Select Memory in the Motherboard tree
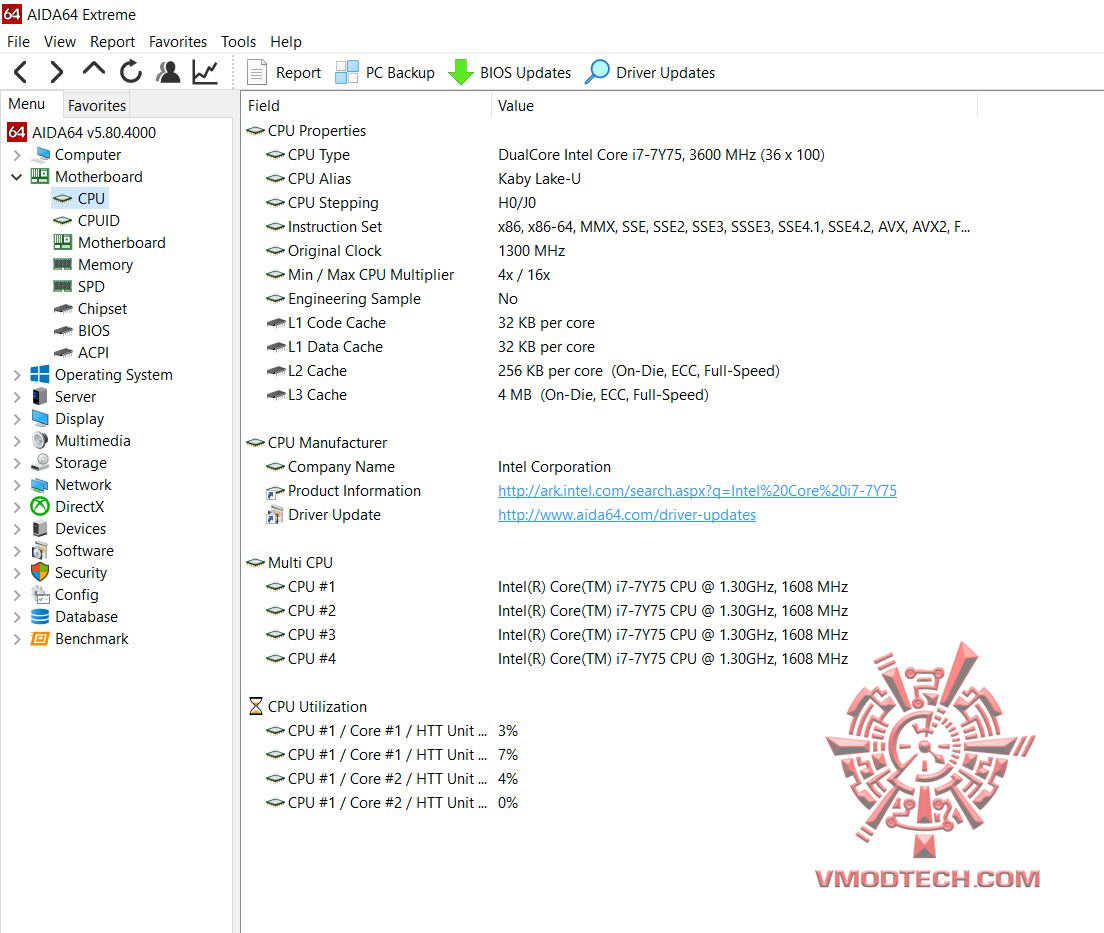 [105, 264]
